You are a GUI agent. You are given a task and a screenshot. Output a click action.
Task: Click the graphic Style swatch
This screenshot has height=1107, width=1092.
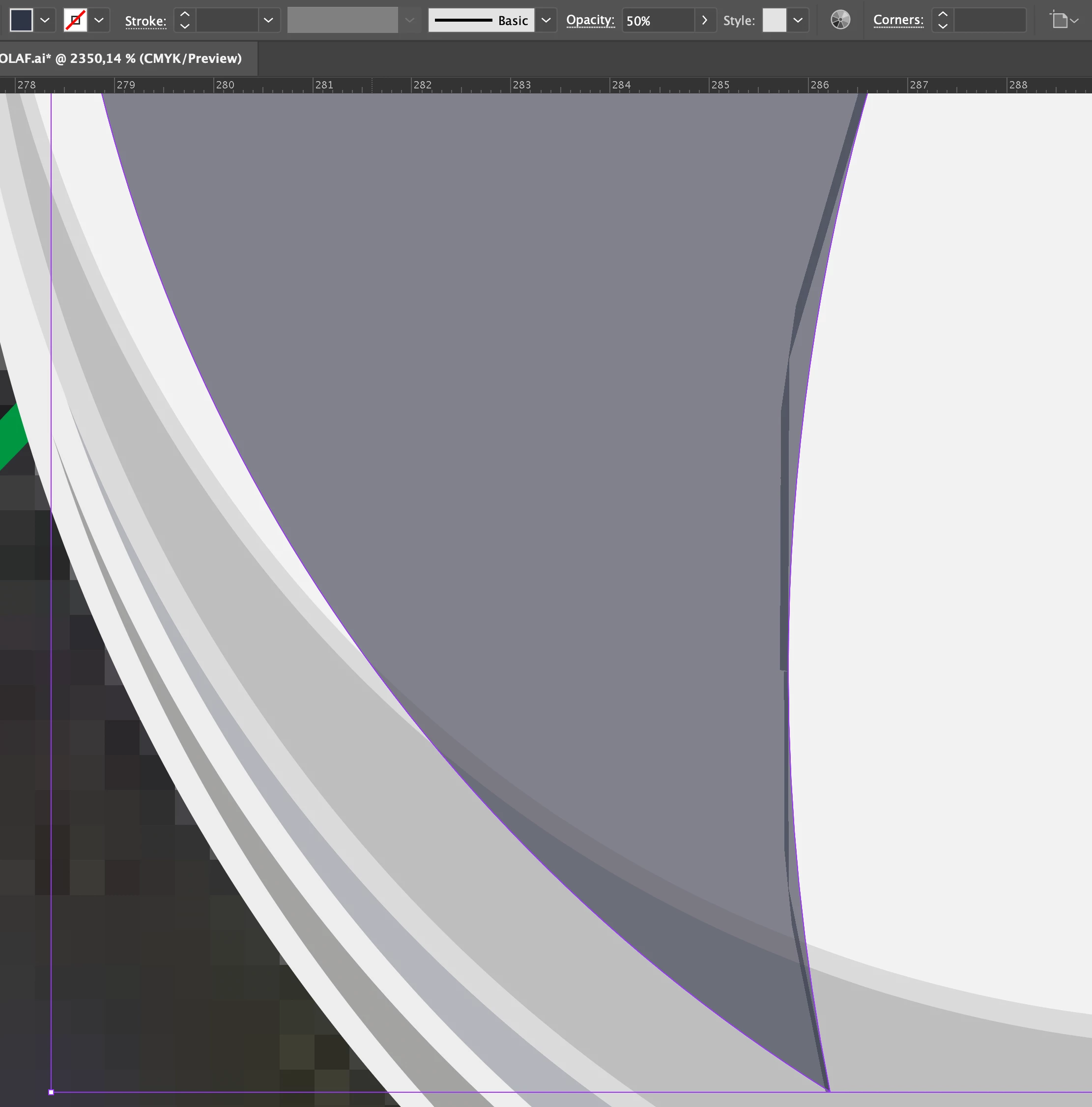[774, 20]
